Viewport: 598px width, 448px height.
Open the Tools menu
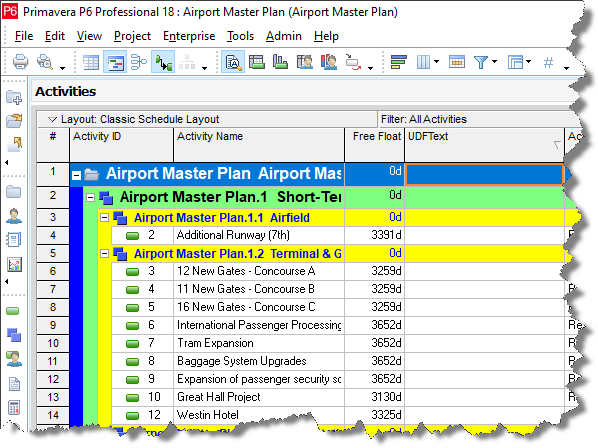[240, 36]
